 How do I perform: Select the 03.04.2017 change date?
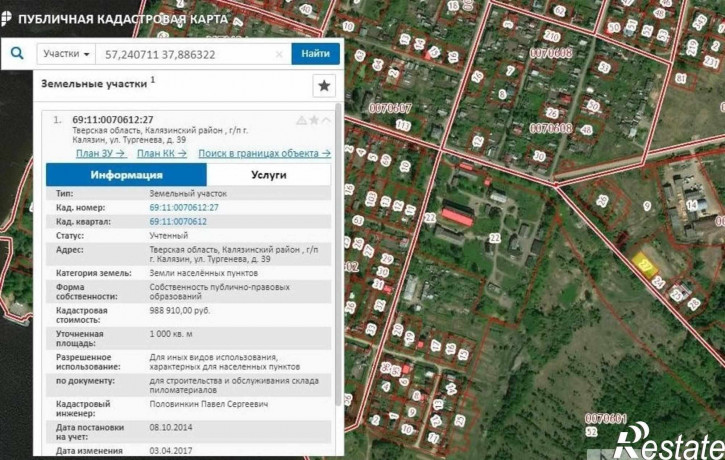click(171, 450)
